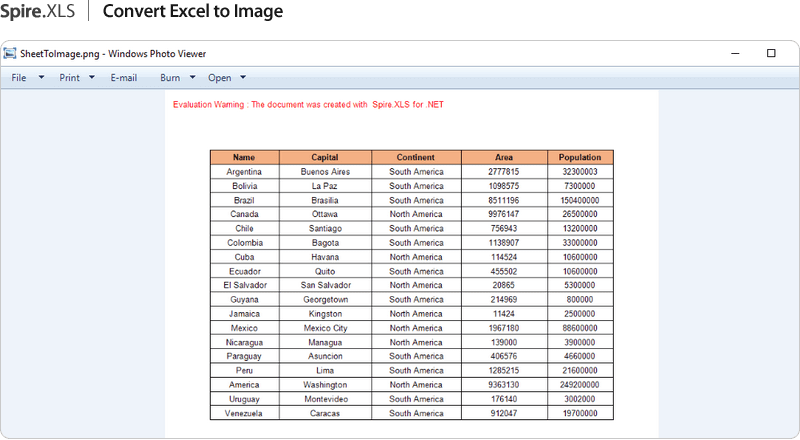
Task: Click the Argentina cell in the table
Action: tap(244, 172)
